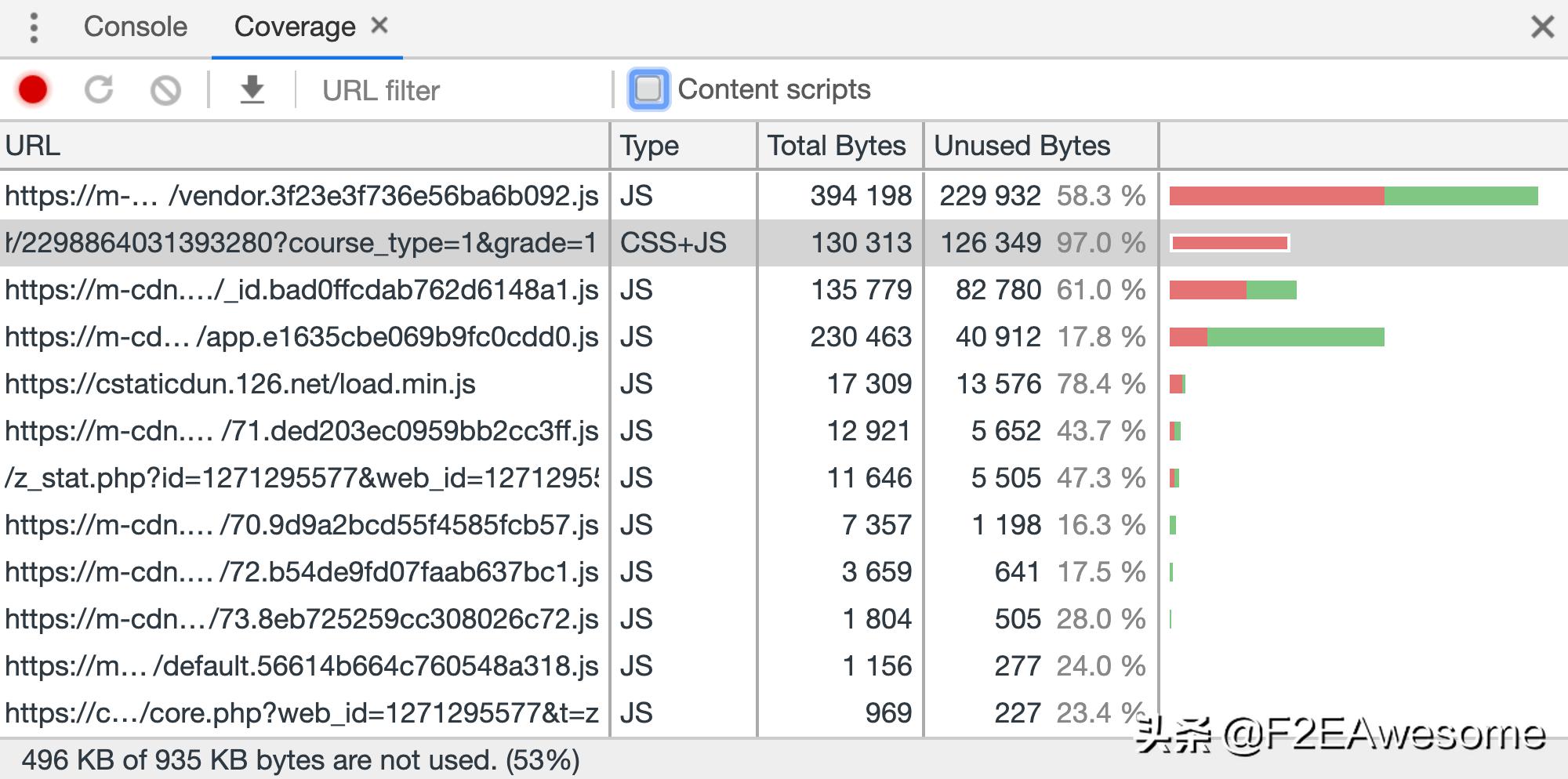Sort by Total Bytes column
1568x779 pixels.
[839, 146]
